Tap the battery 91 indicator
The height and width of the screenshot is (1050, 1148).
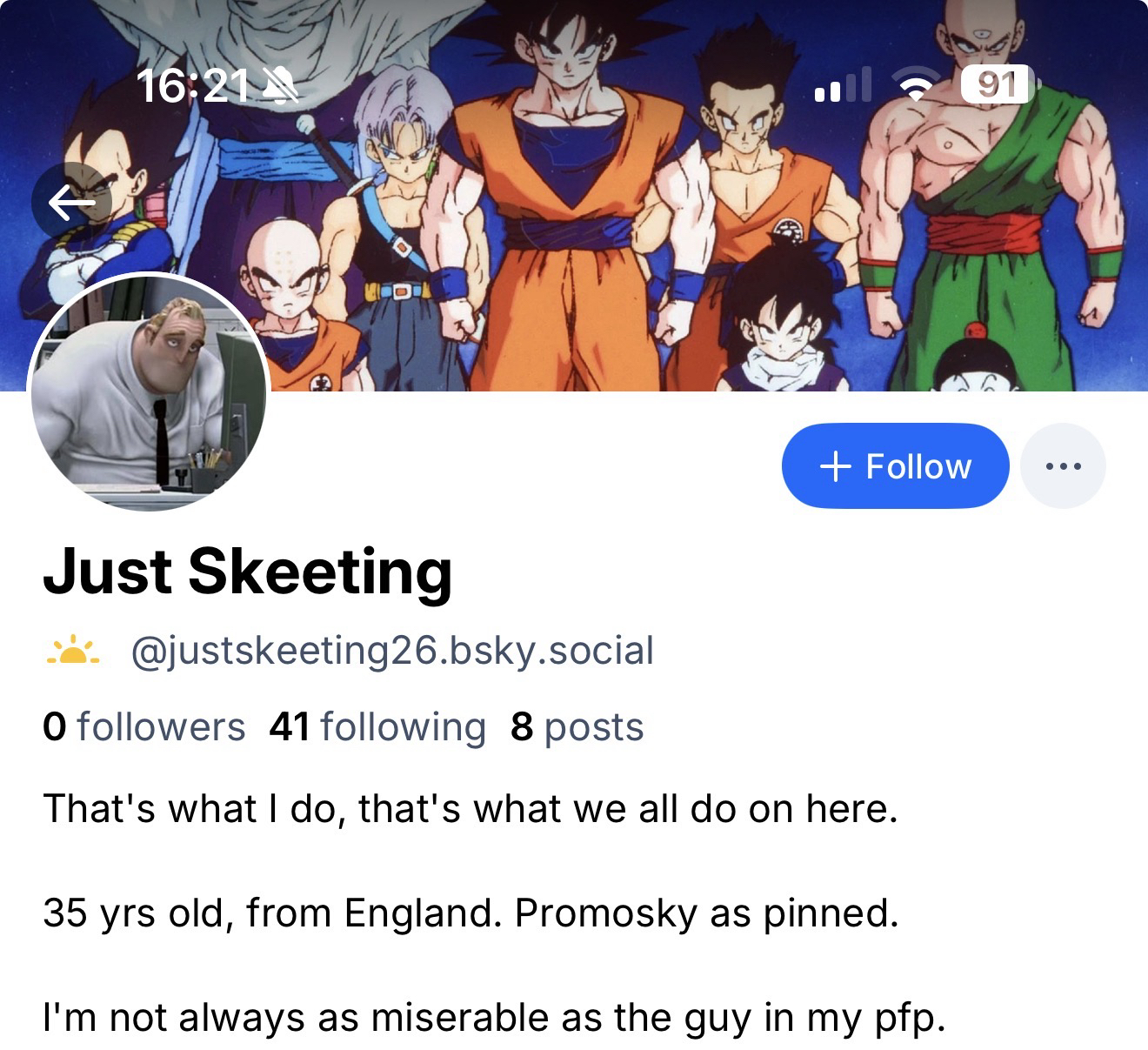[999, 84]
